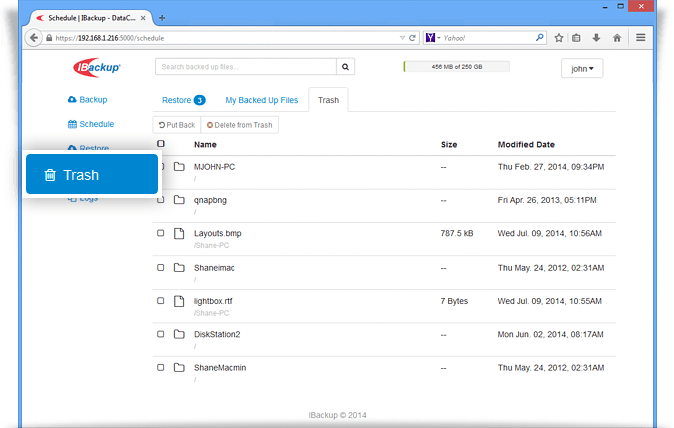Click the search button beside backed up files field
The width and height of the screenshot is (674, 428).
click(345, 67)
